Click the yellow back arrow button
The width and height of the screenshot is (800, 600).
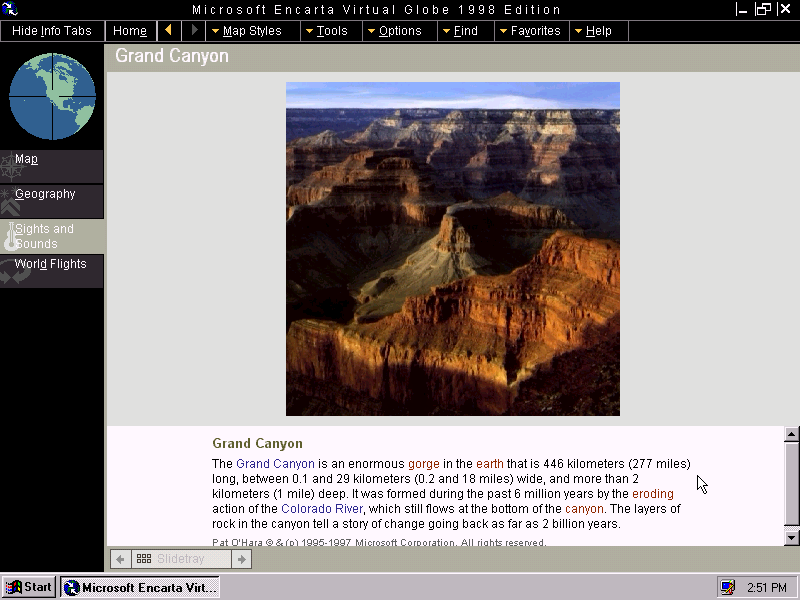[168, 31]
